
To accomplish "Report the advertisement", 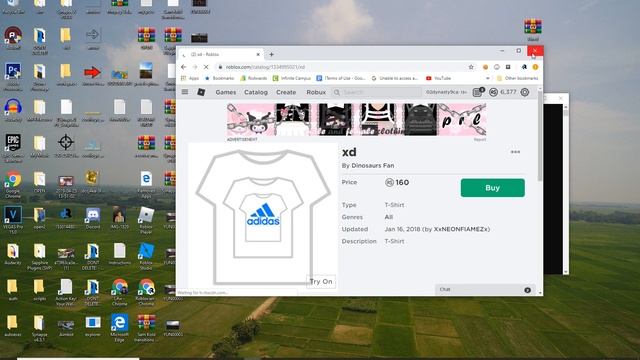I will point(480,140).
